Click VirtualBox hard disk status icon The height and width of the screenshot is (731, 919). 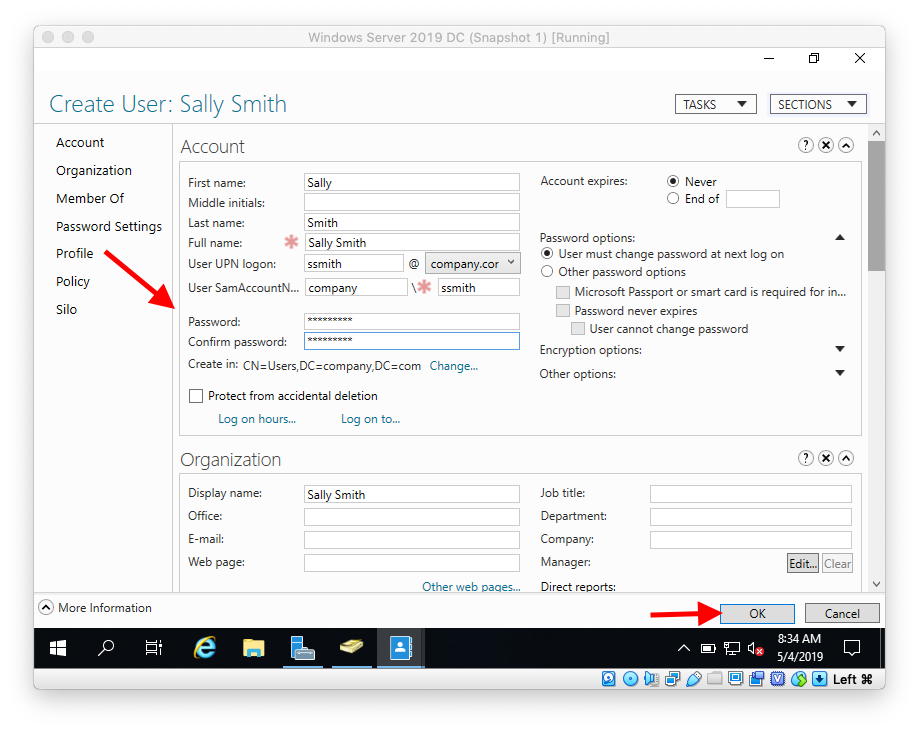pyautogui.click(x=608, y=679)
